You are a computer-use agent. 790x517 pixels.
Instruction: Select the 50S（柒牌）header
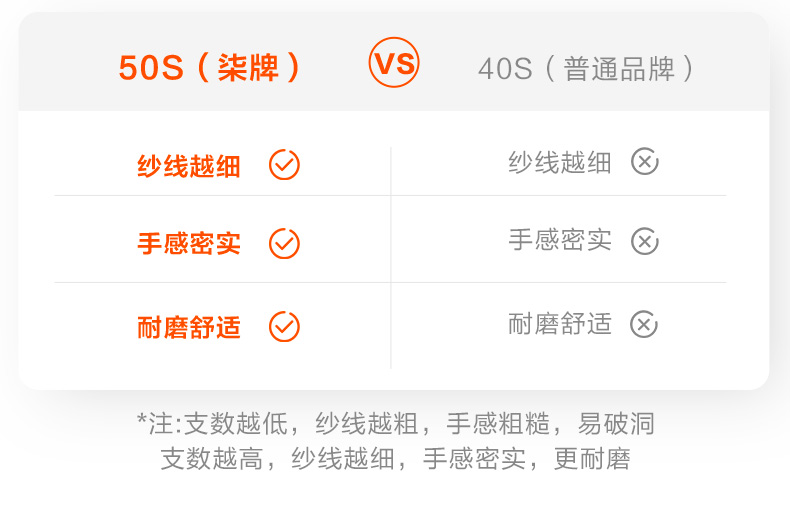pyautogui.click(x=210, y=67)
